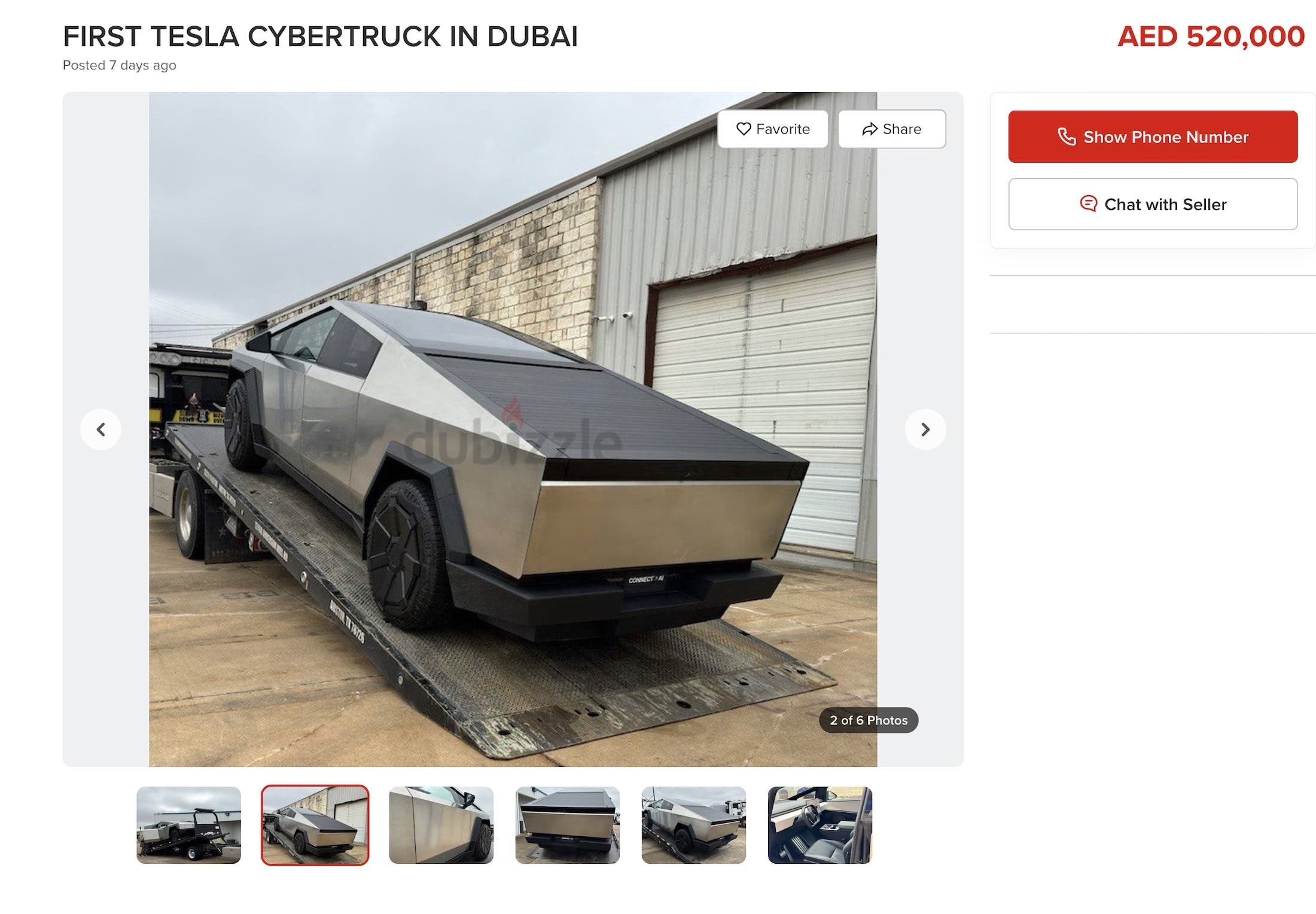The height and width of the screenshot is (914, 1316).
Task: Click the main Cybertruck photo
Action: (513, 429)
